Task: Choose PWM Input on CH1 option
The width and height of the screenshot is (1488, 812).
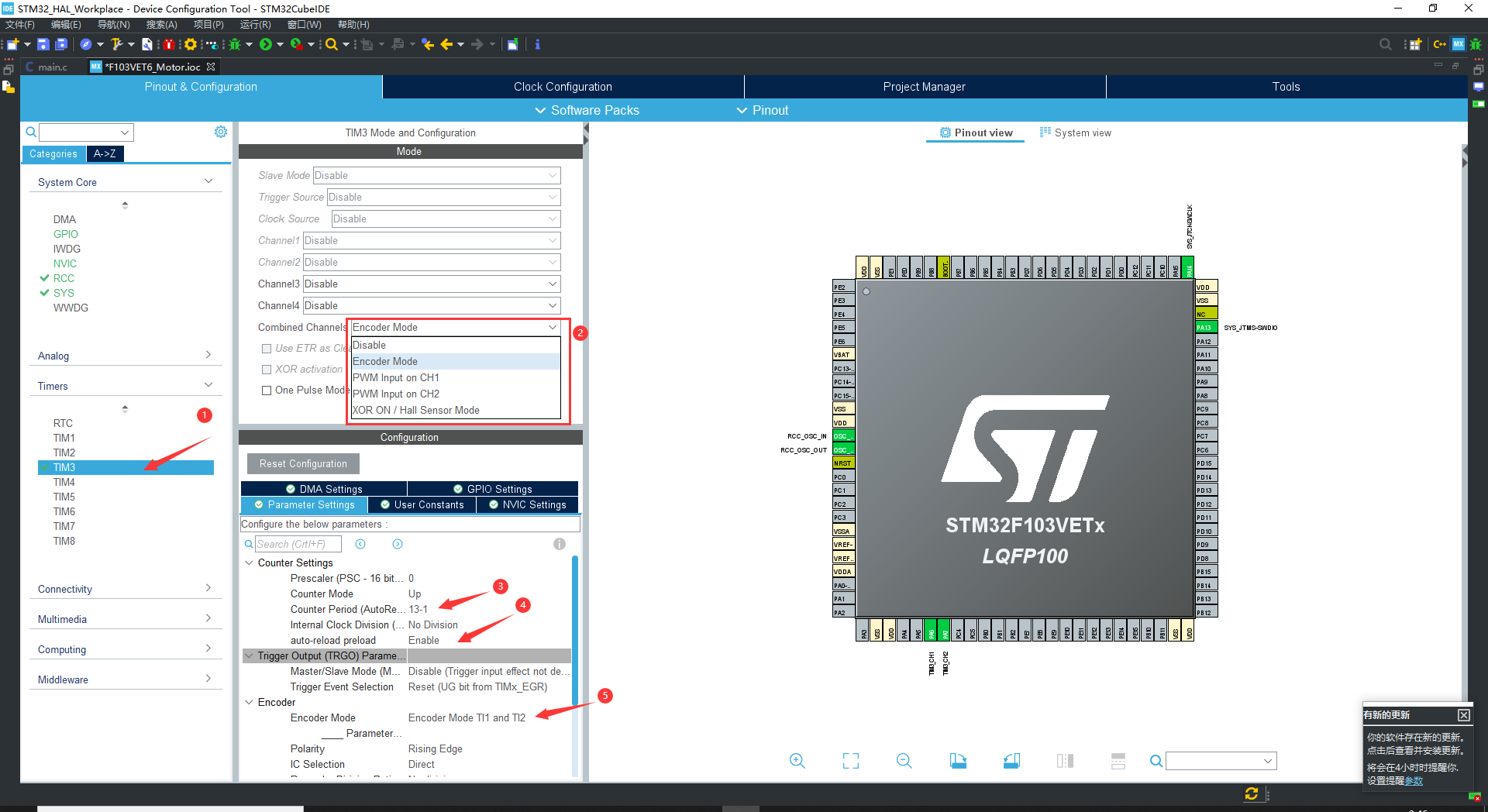Action: [x=456, y=377]
